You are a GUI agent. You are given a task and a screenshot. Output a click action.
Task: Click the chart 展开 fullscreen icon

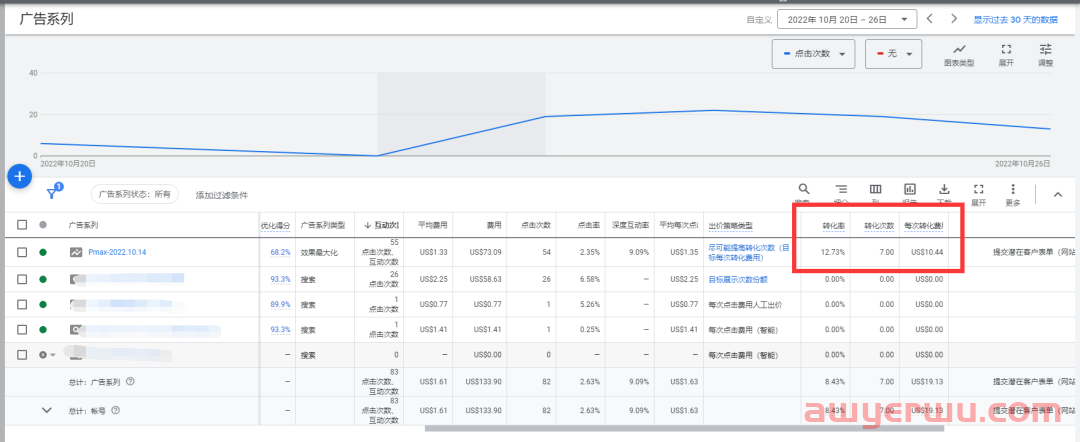[1006, 50]
